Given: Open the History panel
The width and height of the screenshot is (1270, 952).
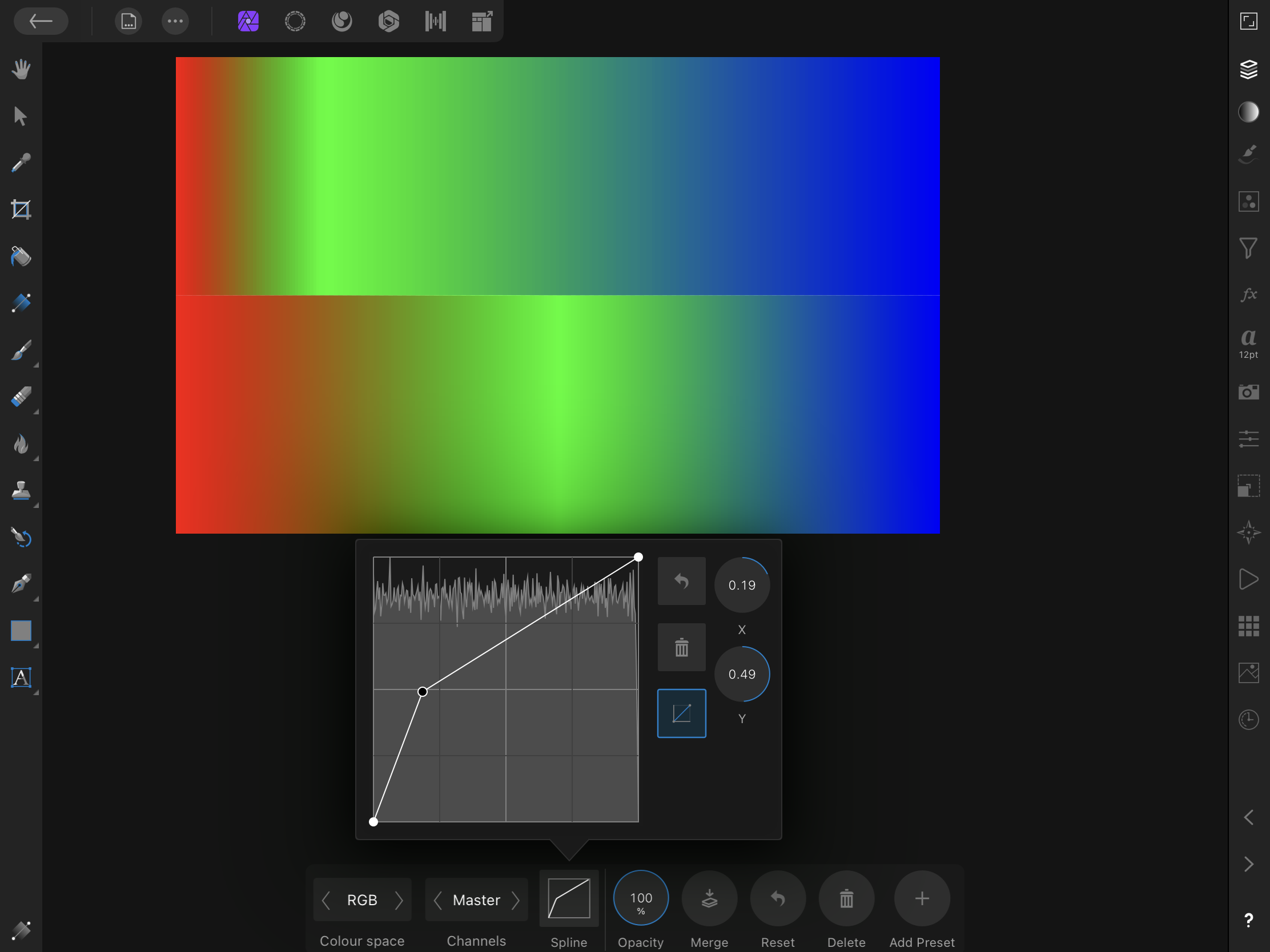Looking at the screenshot, I should [x=1249, y=720].
